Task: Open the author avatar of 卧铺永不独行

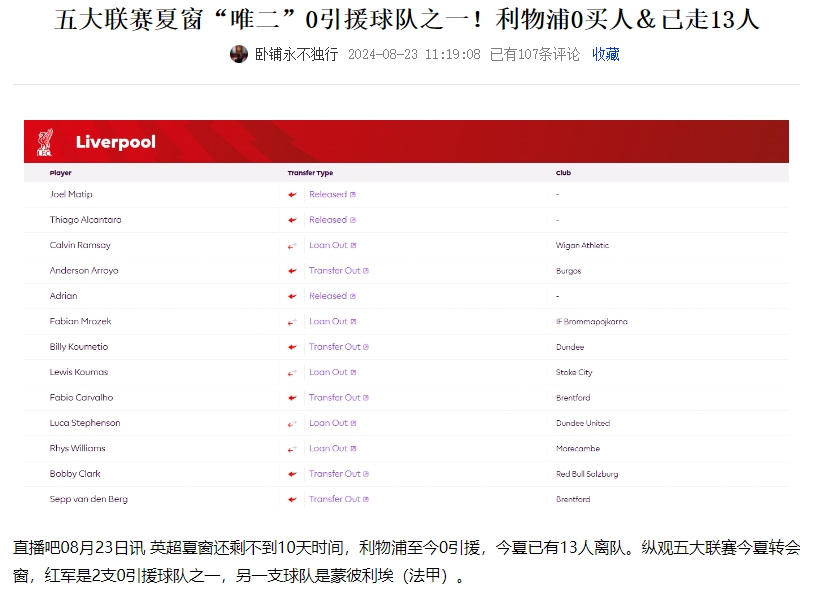Action: point(239,54)
